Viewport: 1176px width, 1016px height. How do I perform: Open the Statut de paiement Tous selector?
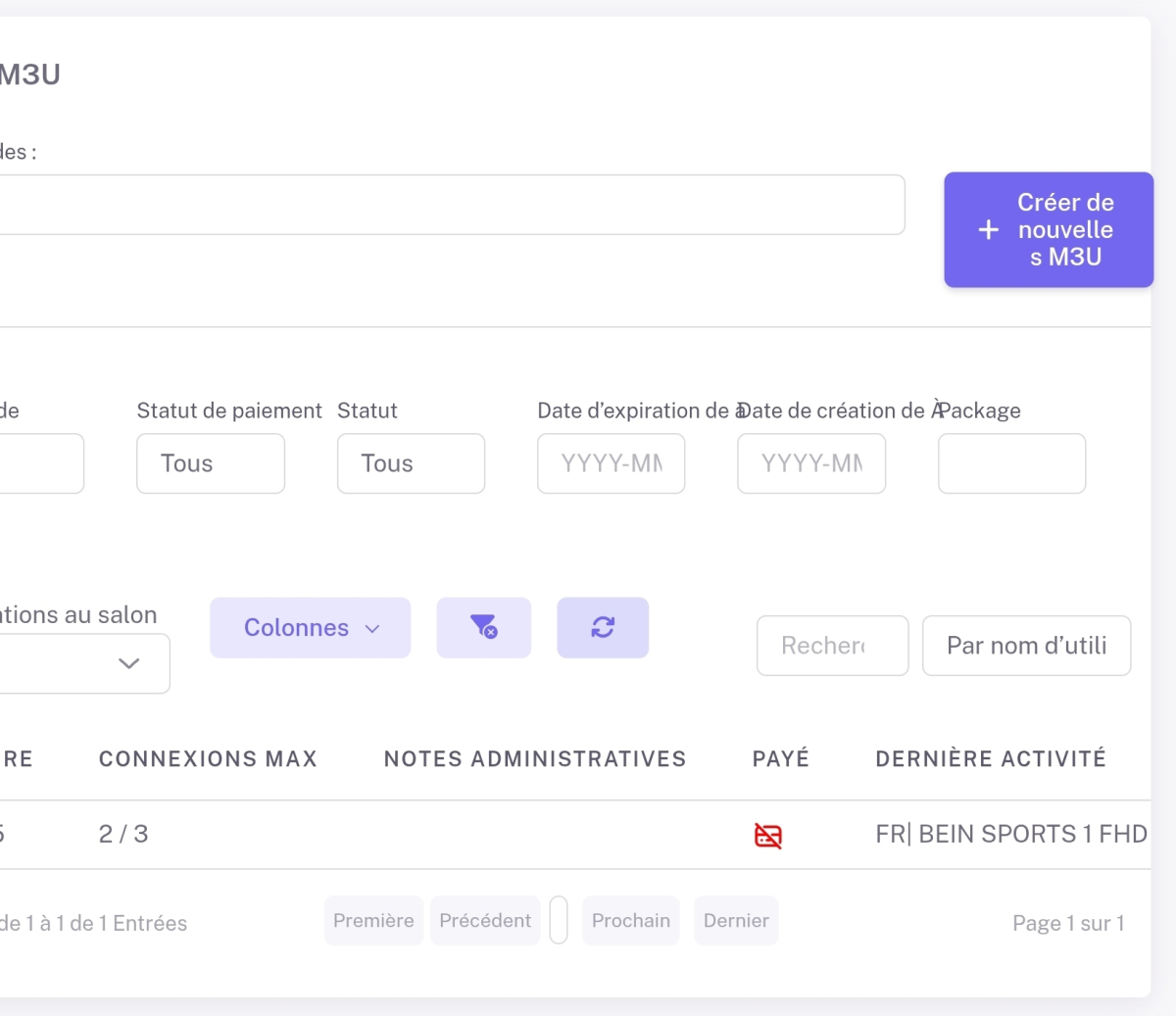pos(211,463)
